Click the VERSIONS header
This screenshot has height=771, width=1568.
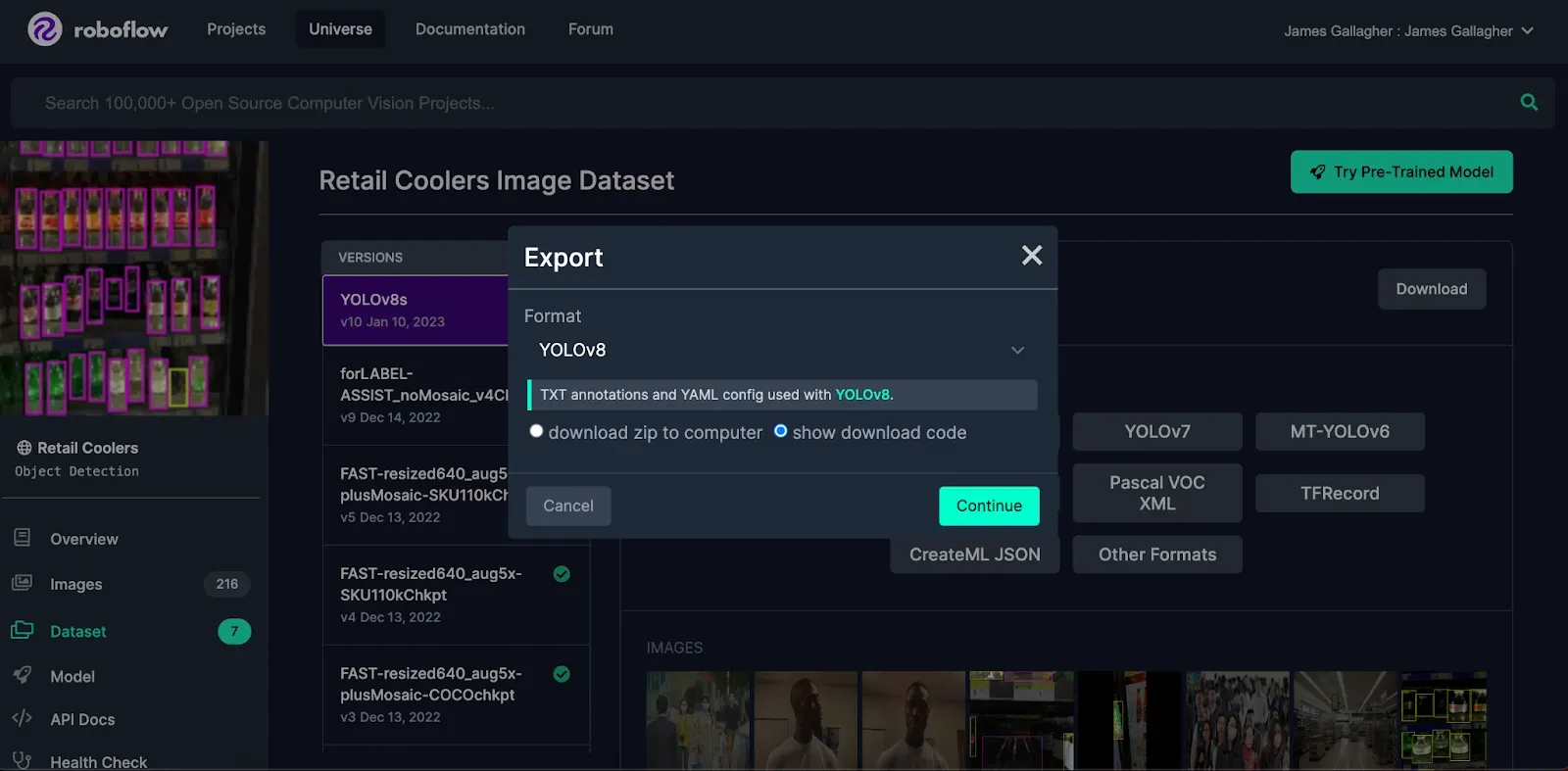370,257
